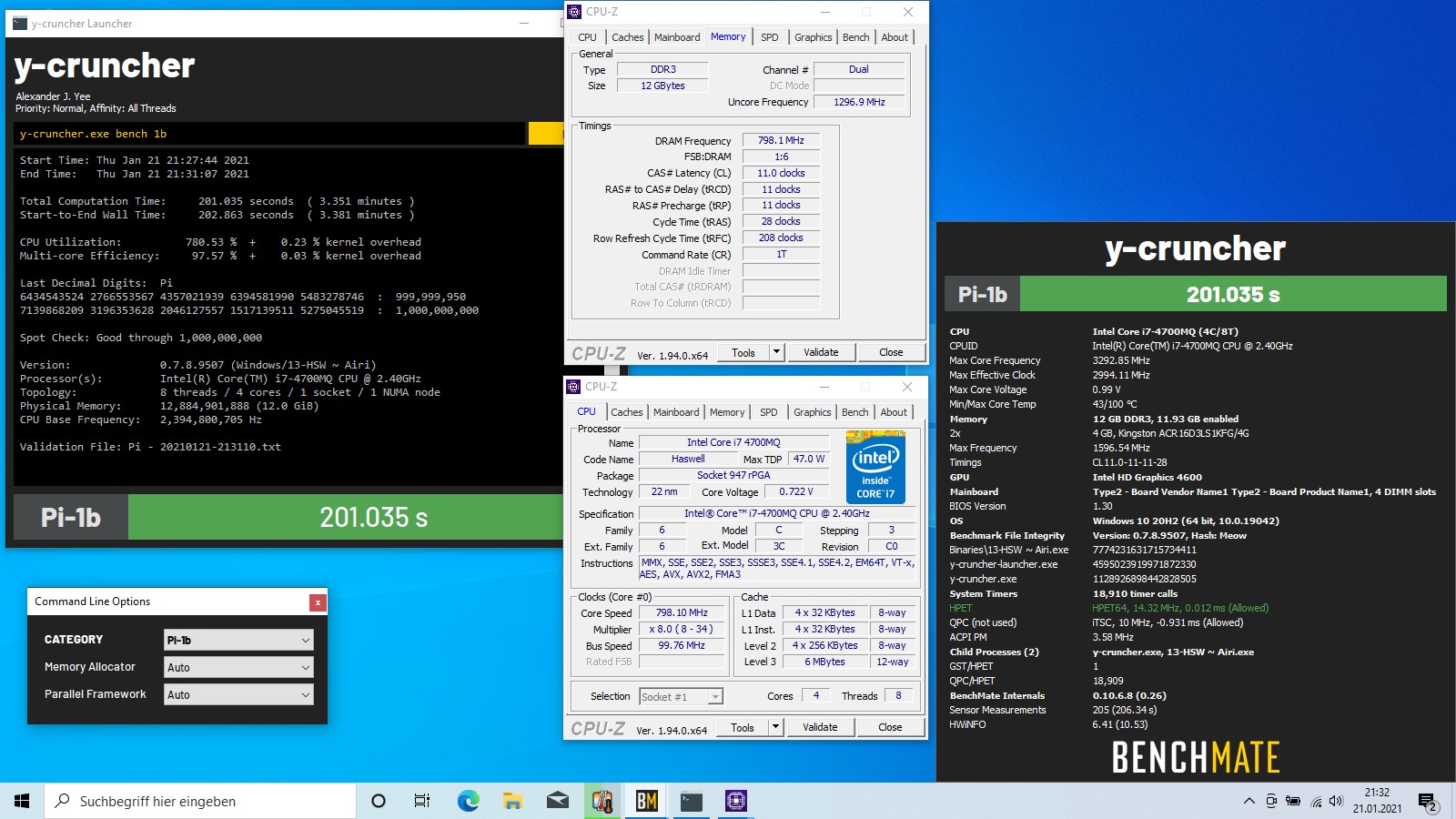Image resolution: width=1456 pixels, height=819 pixels.
Task: Click the HPET row in the BenchMate panel
Action: click(1196, 608)
